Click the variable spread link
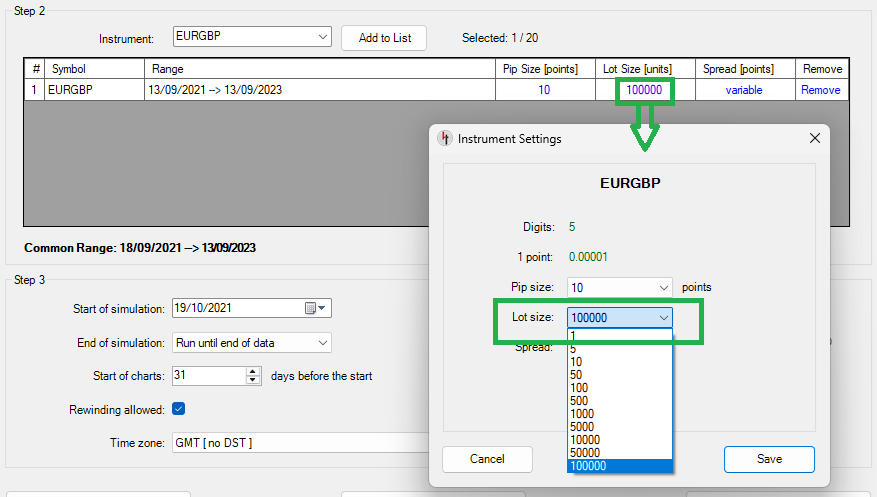This screenshot has height=497, width=877. tap(743, 90)
